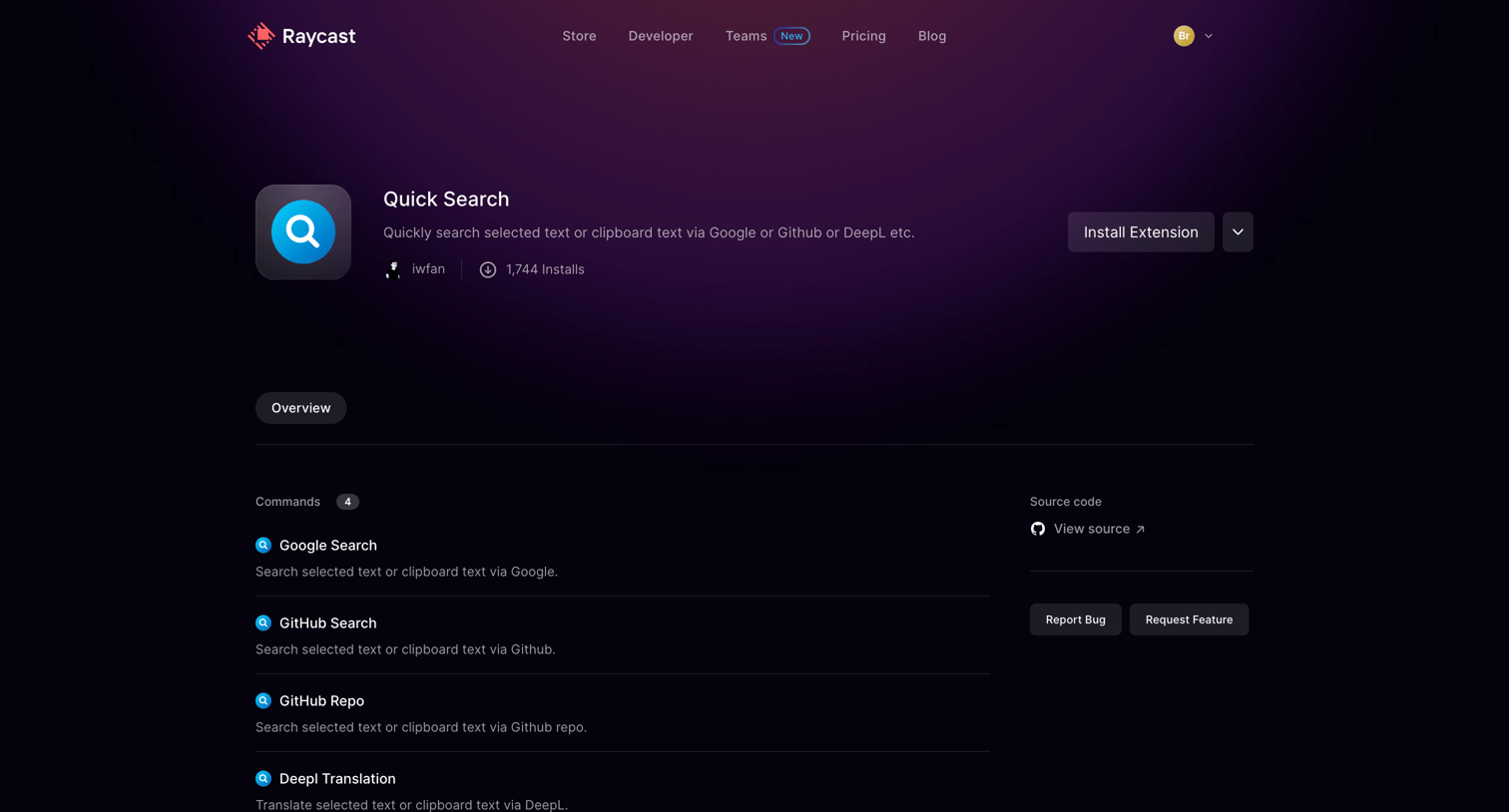Screen dimensions: 1509x812
Task: Open the user avatar Br
Action: [x=1184, y=36]
